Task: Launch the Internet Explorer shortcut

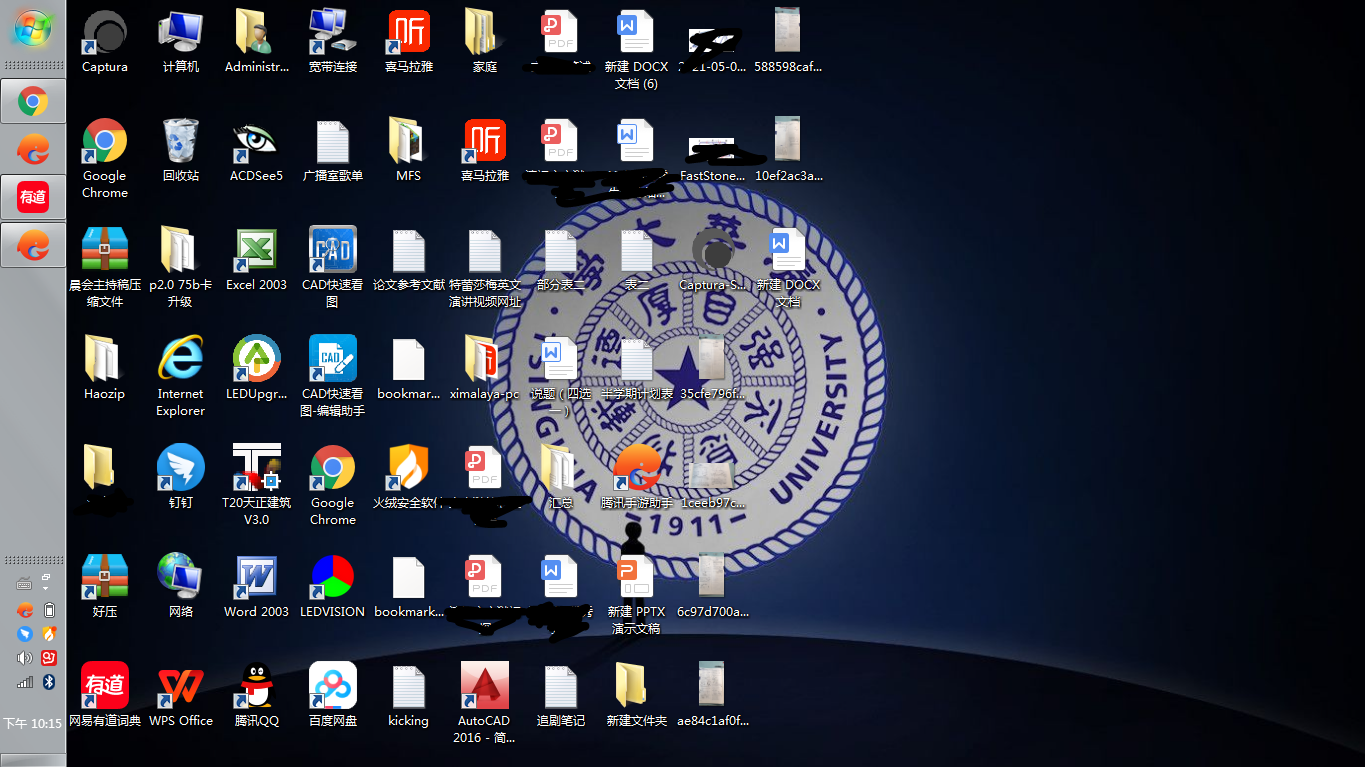Action: click(x=181, y=376)
